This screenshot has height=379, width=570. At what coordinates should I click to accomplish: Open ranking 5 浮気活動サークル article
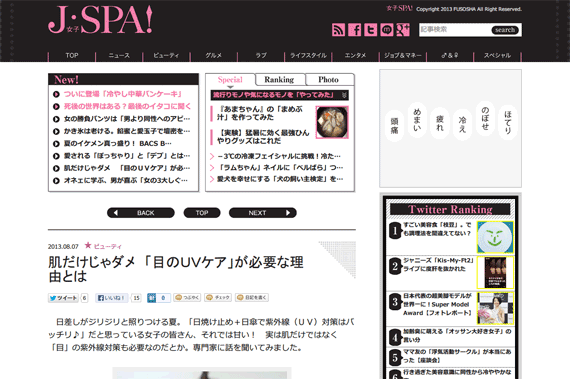[457, 356]
